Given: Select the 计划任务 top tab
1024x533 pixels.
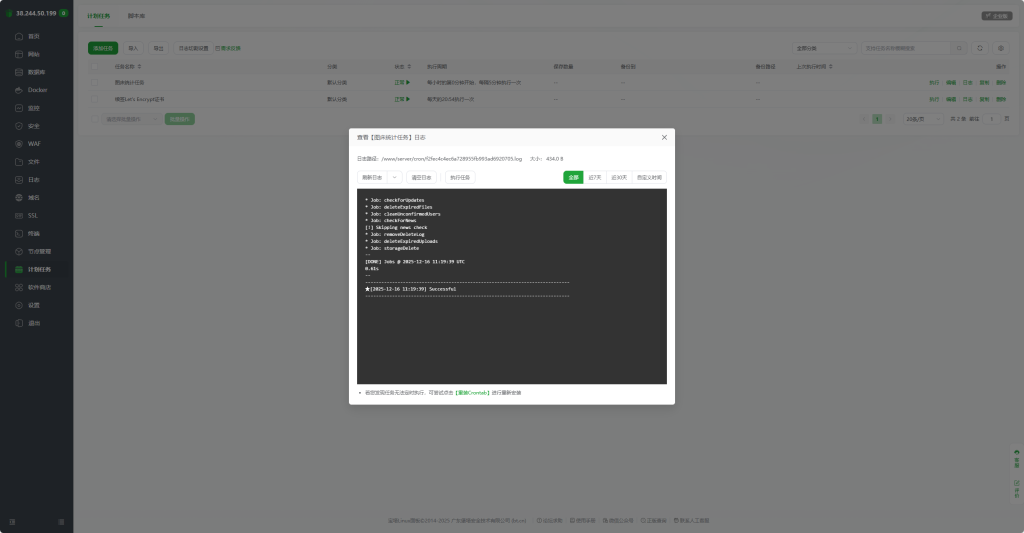Looking at the screenshot, I should coord(99,16).
